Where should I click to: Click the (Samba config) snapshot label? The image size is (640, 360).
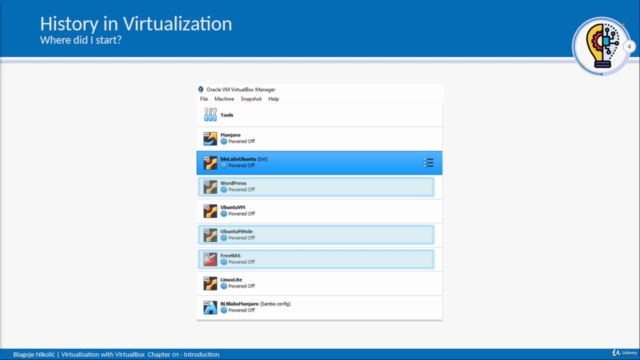[x=276, y=304]
